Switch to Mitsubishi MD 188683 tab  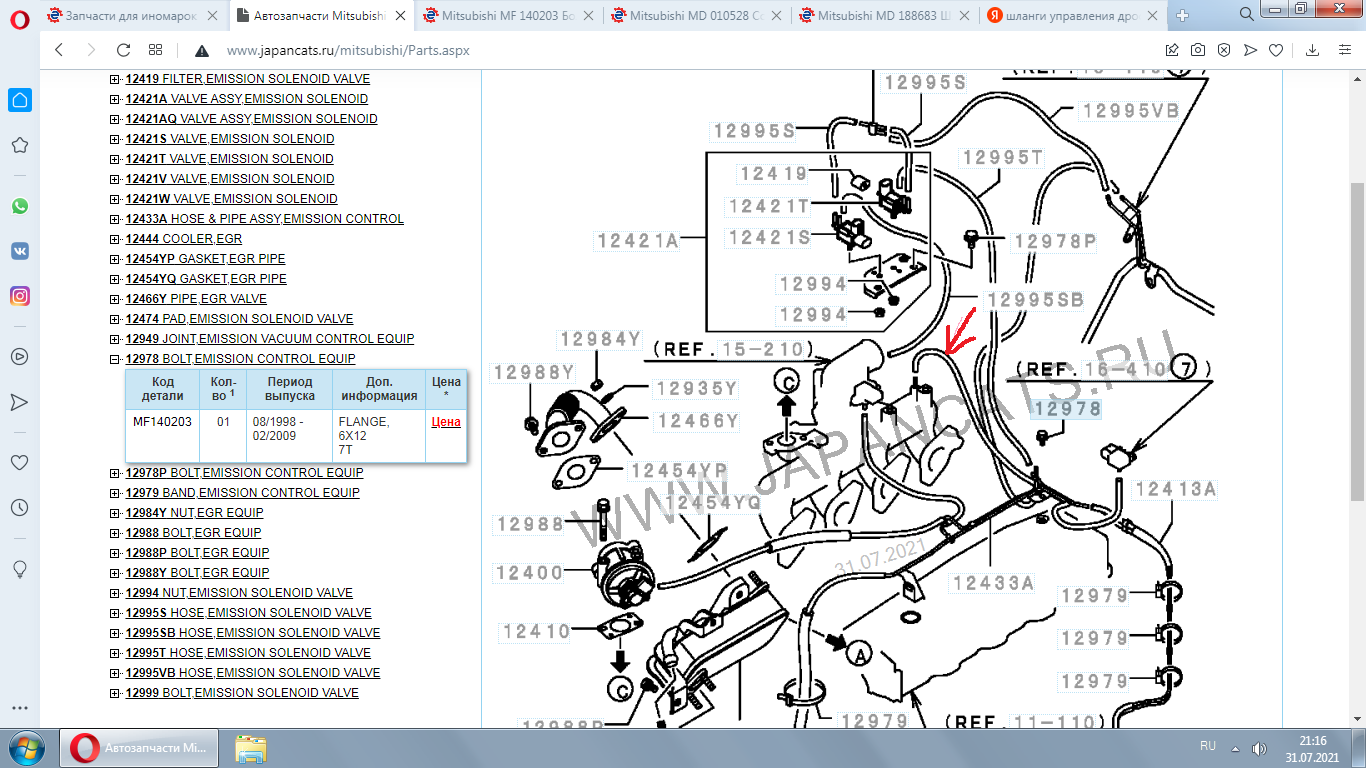click(x=884, y=15)
